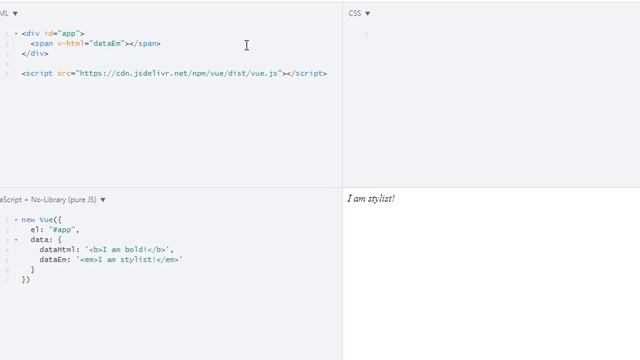Click the closing </div> line in HTML

(x=35, y=53)
